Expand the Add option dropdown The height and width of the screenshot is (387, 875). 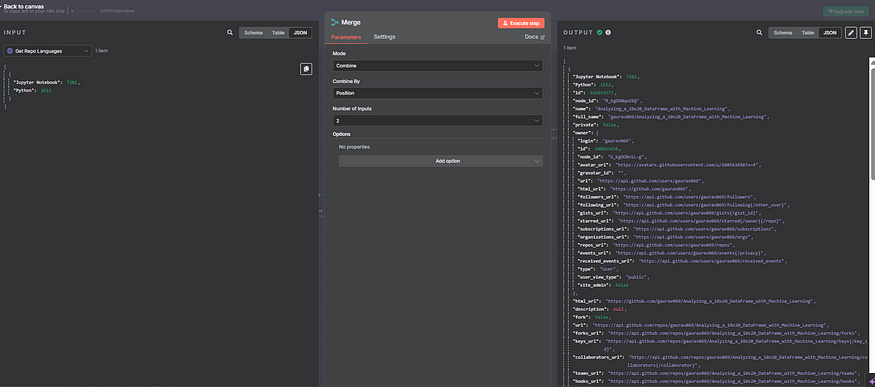tap(441, 161)
